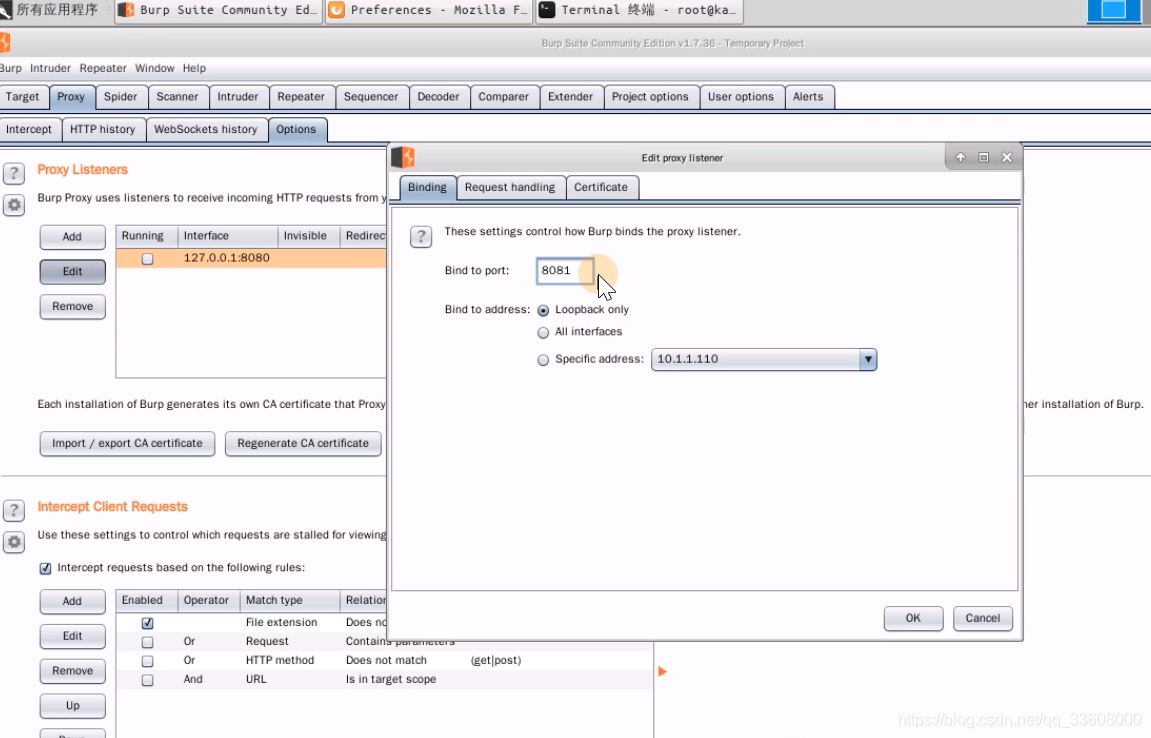Click Regenerate CA certificate

pyautogui.click(x=303, y=444)
